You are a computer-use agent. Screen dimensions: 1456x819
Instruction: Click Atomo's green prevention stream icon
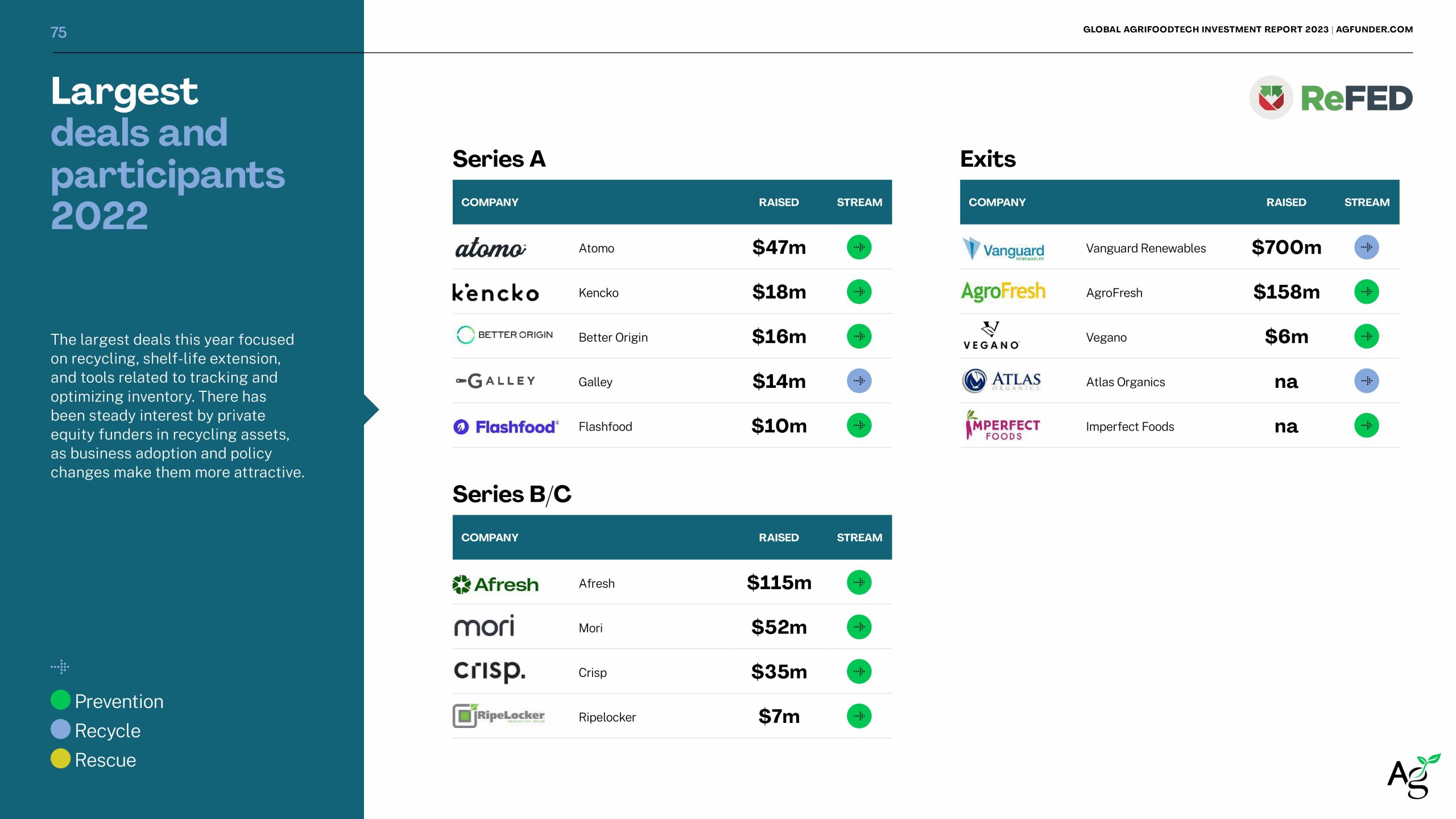click(x=859, y=247)
